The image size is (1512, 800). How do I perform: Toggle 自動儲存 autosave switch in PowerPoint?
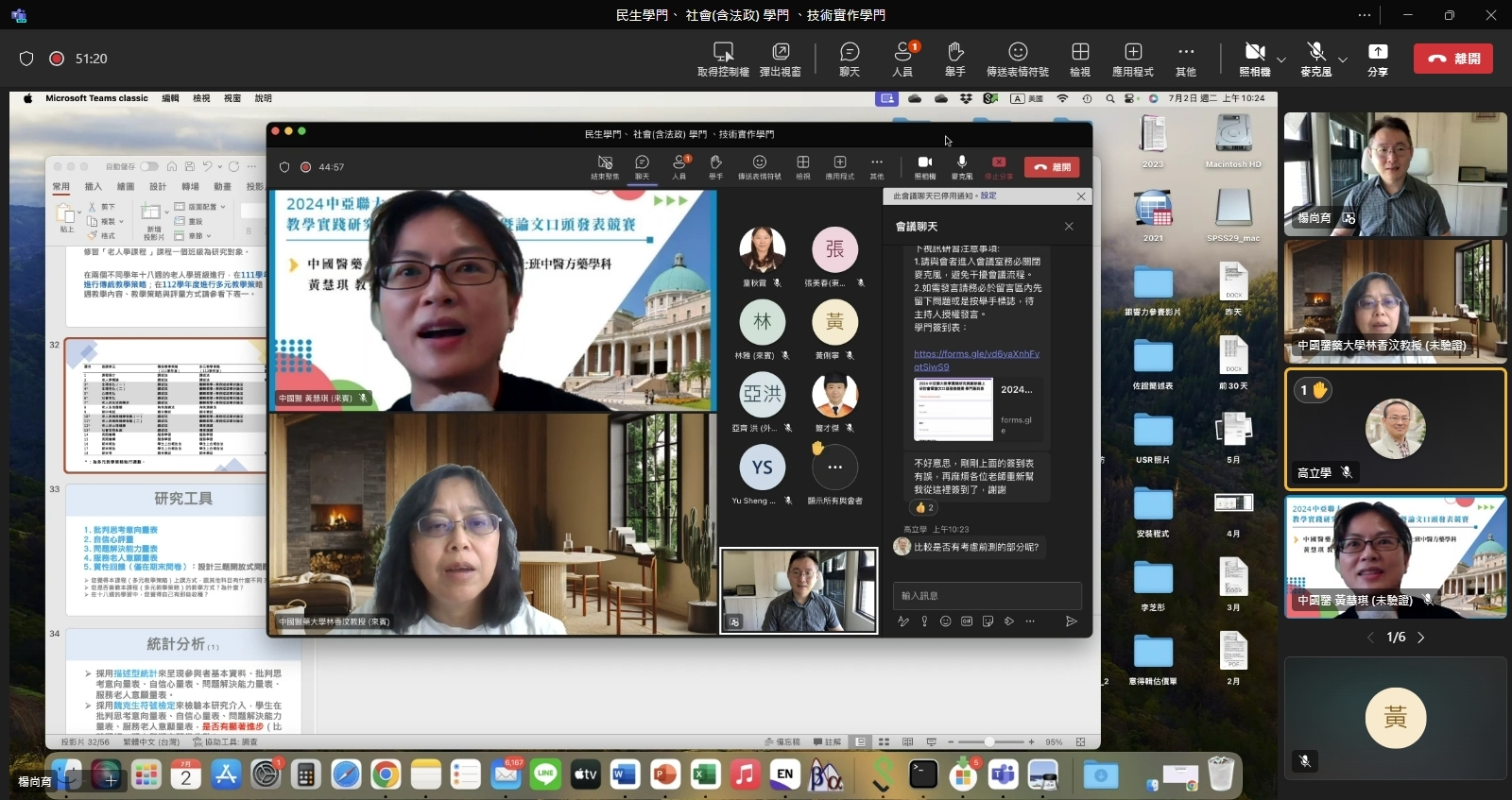(149, 166)
